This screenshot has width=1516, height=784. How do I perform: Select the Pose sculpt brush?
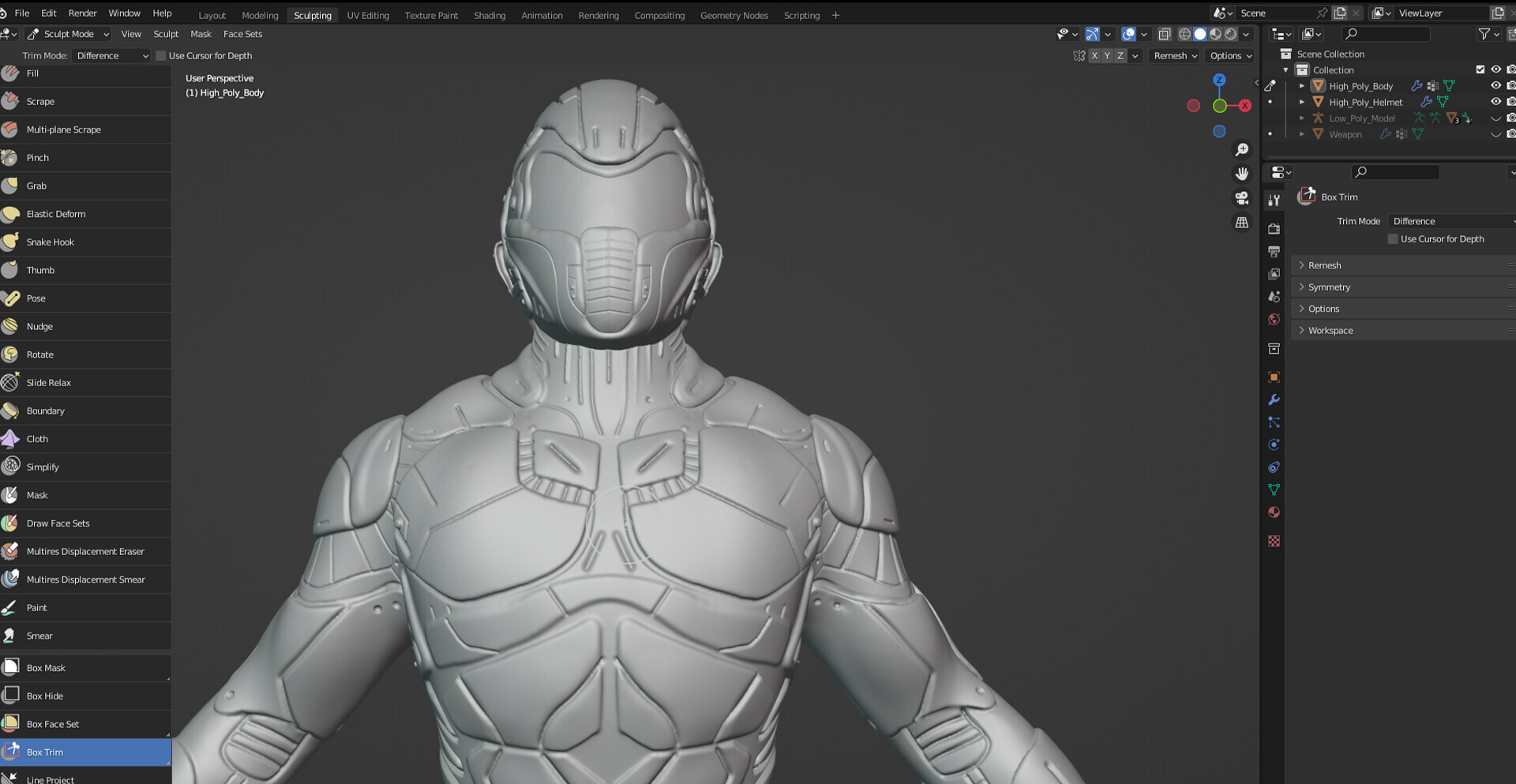click(x=35, y=298)
